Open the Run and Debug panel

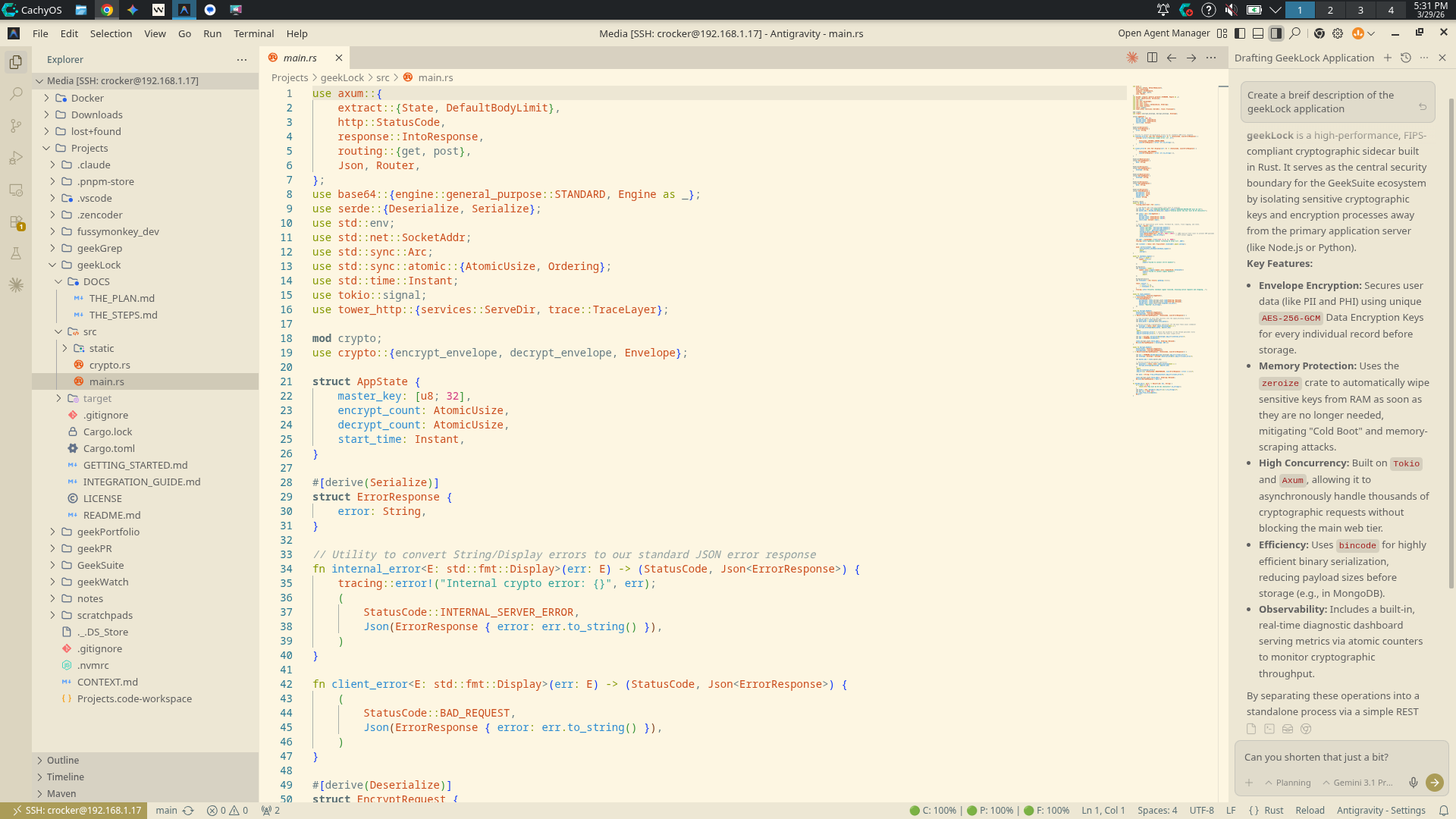pos(16,158)
